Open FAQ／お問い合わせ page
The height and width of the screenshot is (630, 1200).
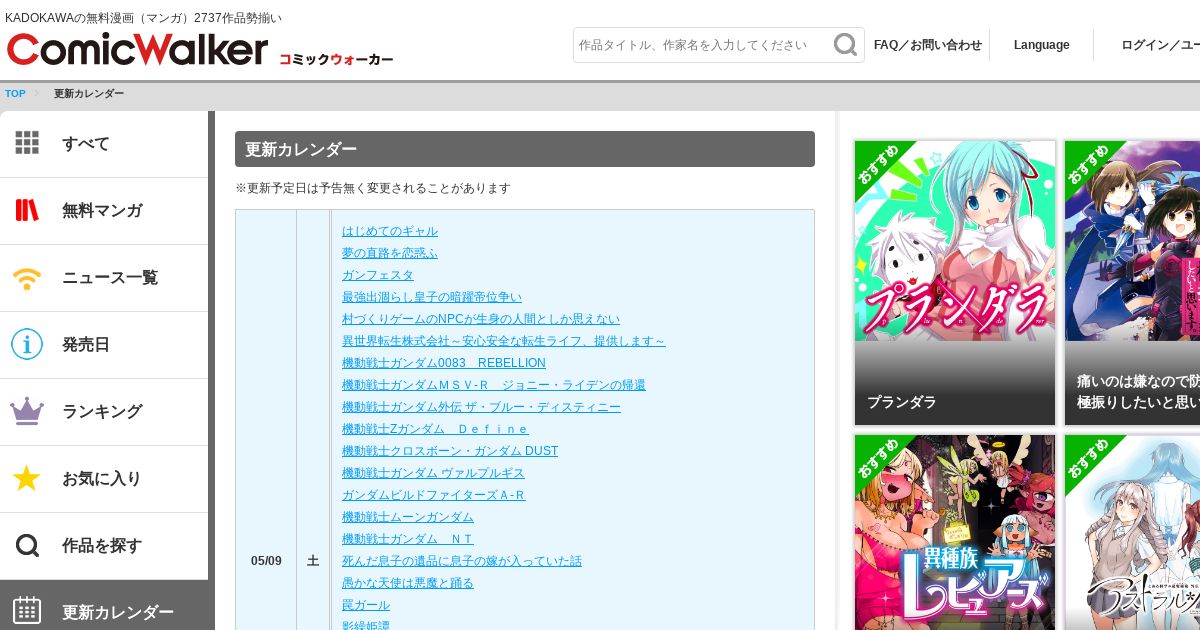(x=927, y=45)
